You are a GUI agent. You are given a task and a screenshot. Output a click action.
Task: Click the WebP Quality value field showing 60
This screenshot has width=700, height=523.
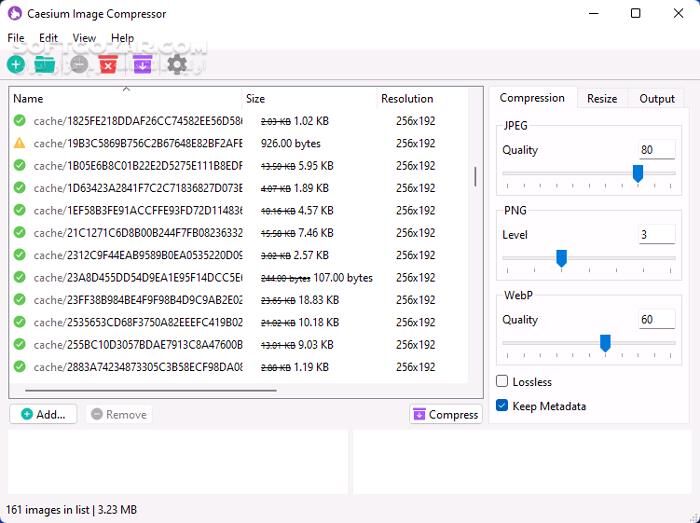(x=657, y=320)
